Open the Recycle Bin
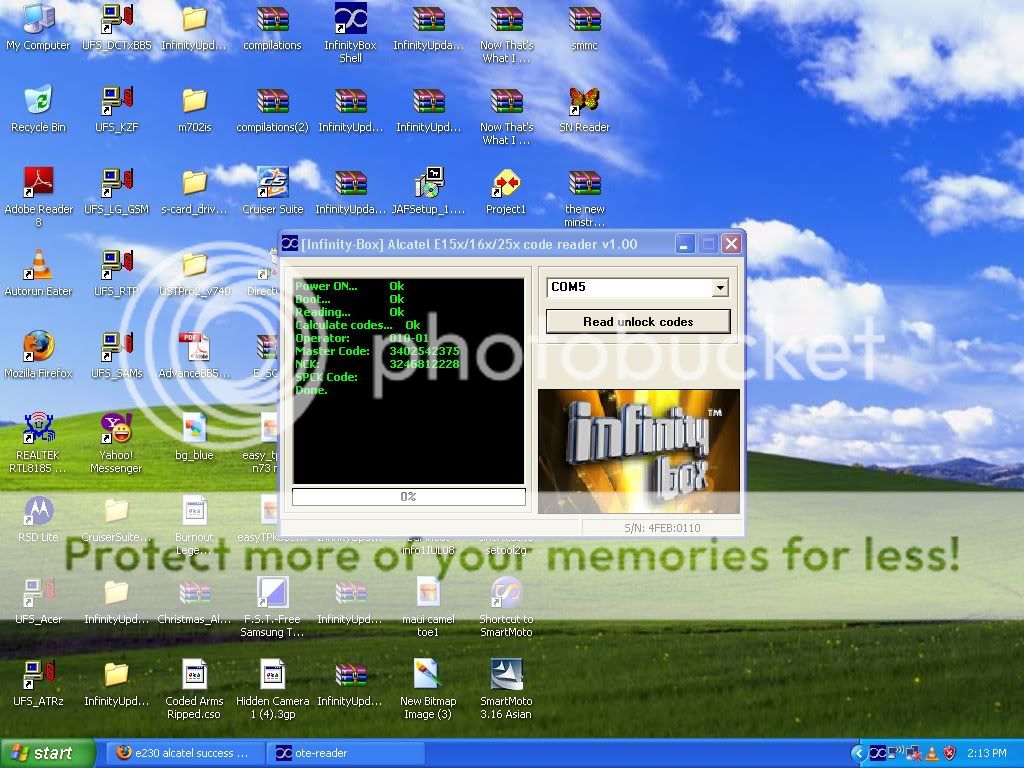The image size is (1024, 768). (38, 101)
